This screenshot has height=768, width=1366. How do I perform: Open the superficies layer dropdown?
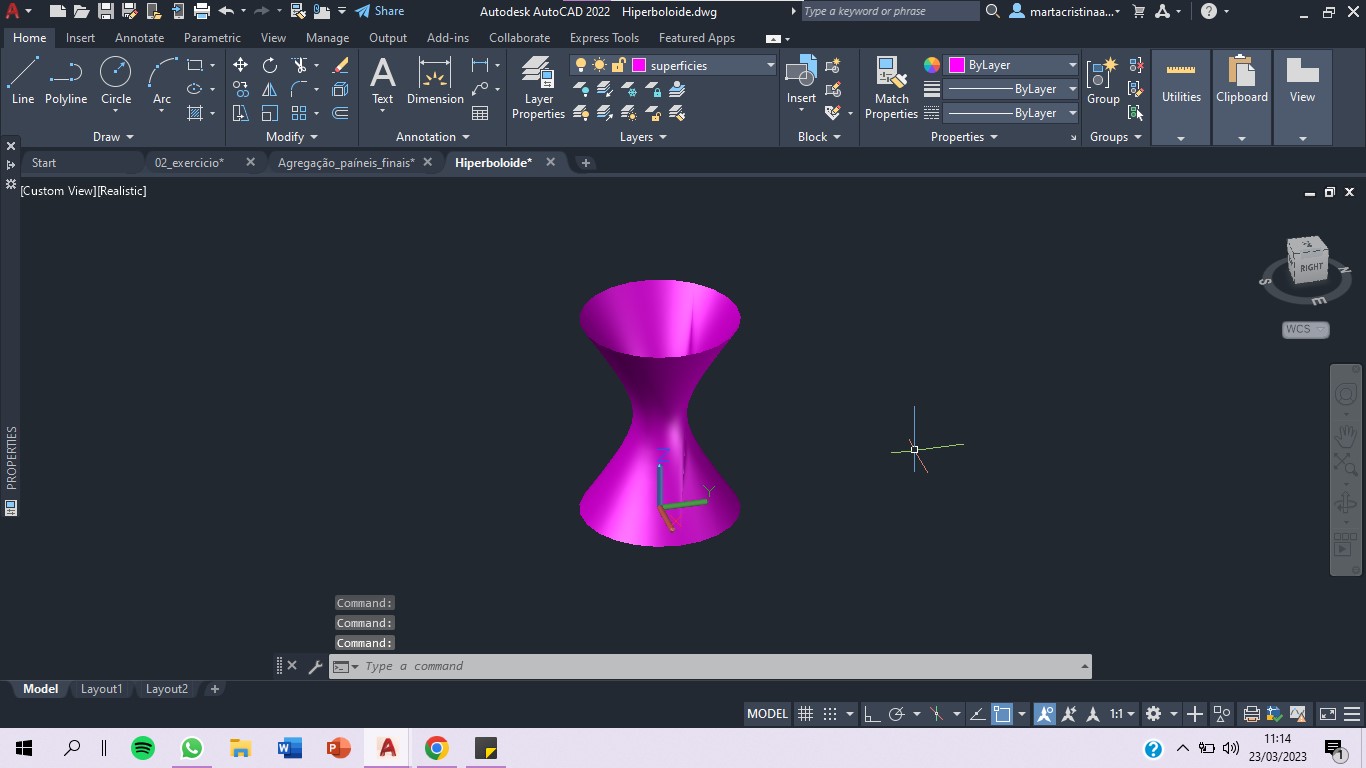(x=770, y=65)
